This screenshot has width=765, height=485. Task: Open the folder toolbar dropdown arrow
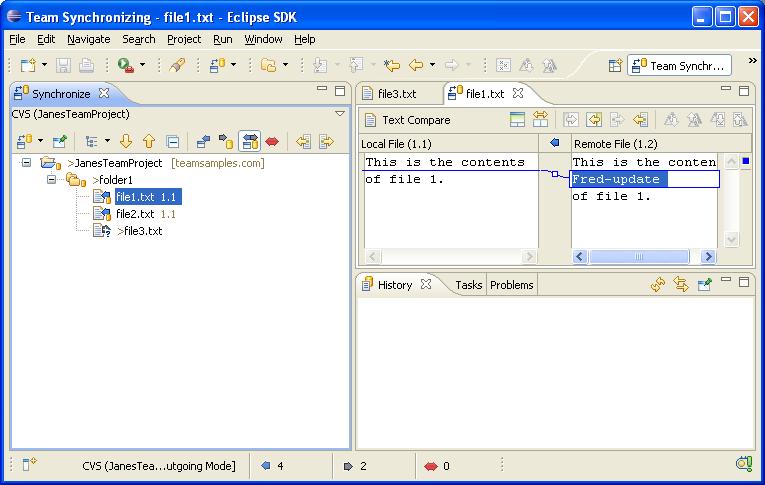(x=285, y=64)
